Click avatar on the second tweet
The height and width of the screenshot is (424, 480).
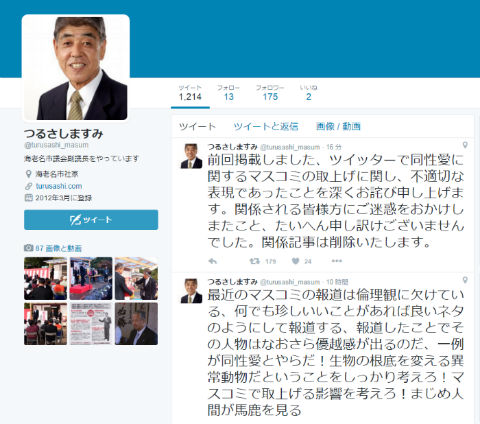(x=191, y=291)
